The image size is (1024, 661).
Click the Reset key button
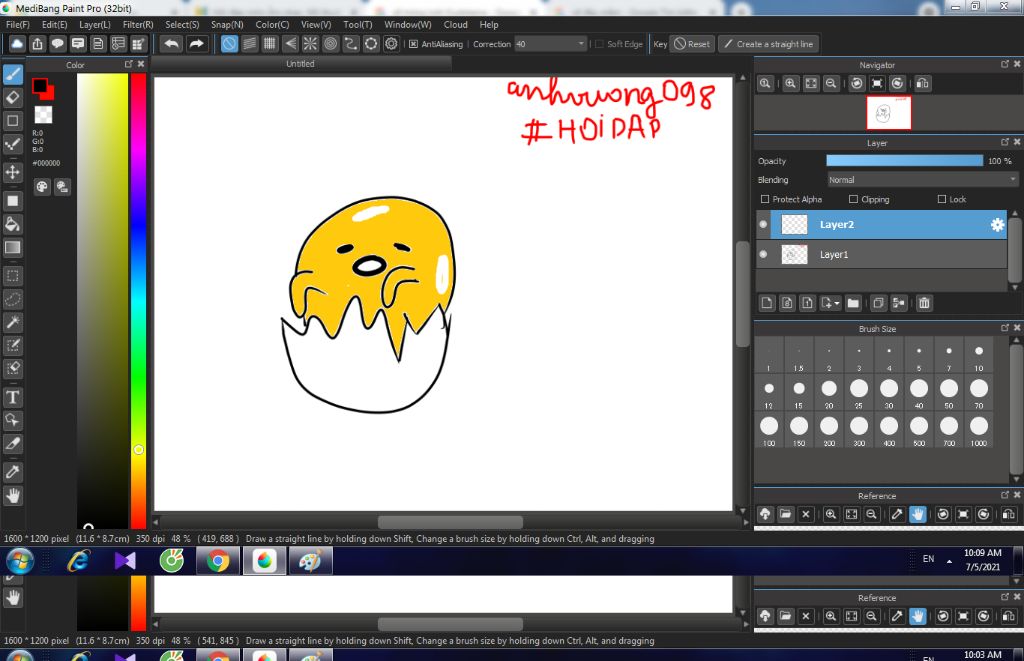tap(691, 44)
